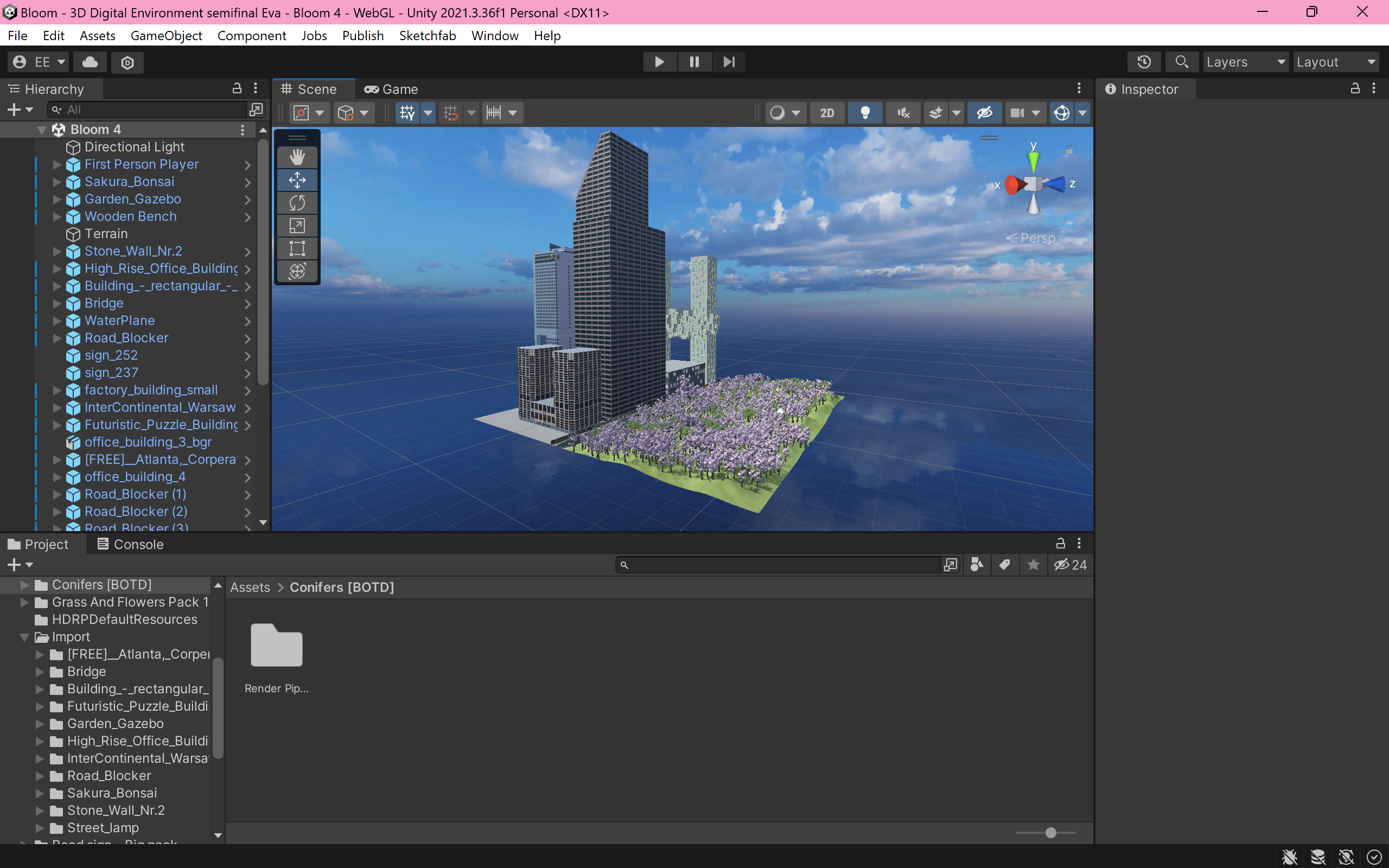1389x868 pixels.
Task: Open the Render Pip... folder thumbnail
Action: coord(277,645)
